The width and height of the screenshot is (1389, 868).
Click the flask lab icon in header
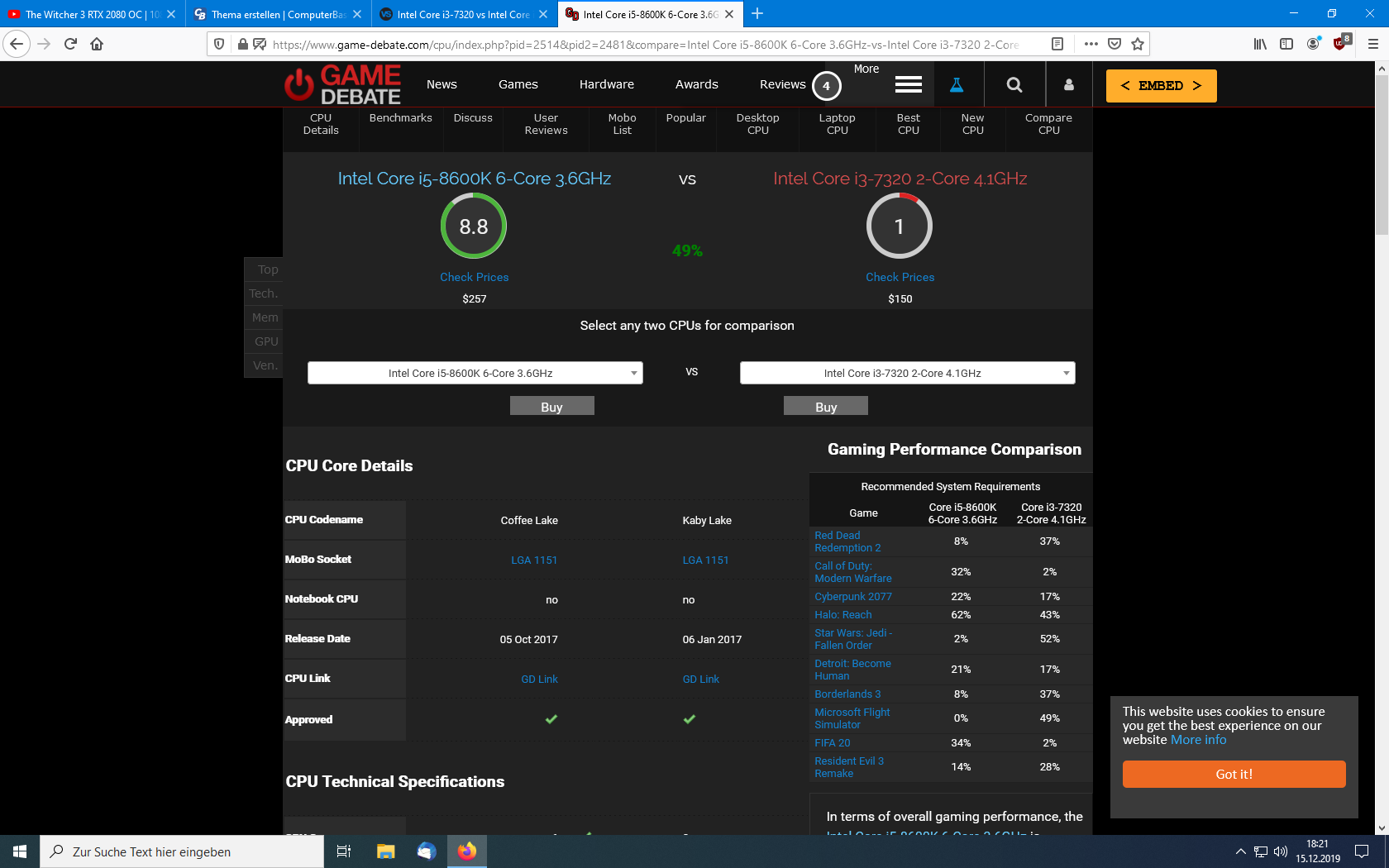coord(957,84)
